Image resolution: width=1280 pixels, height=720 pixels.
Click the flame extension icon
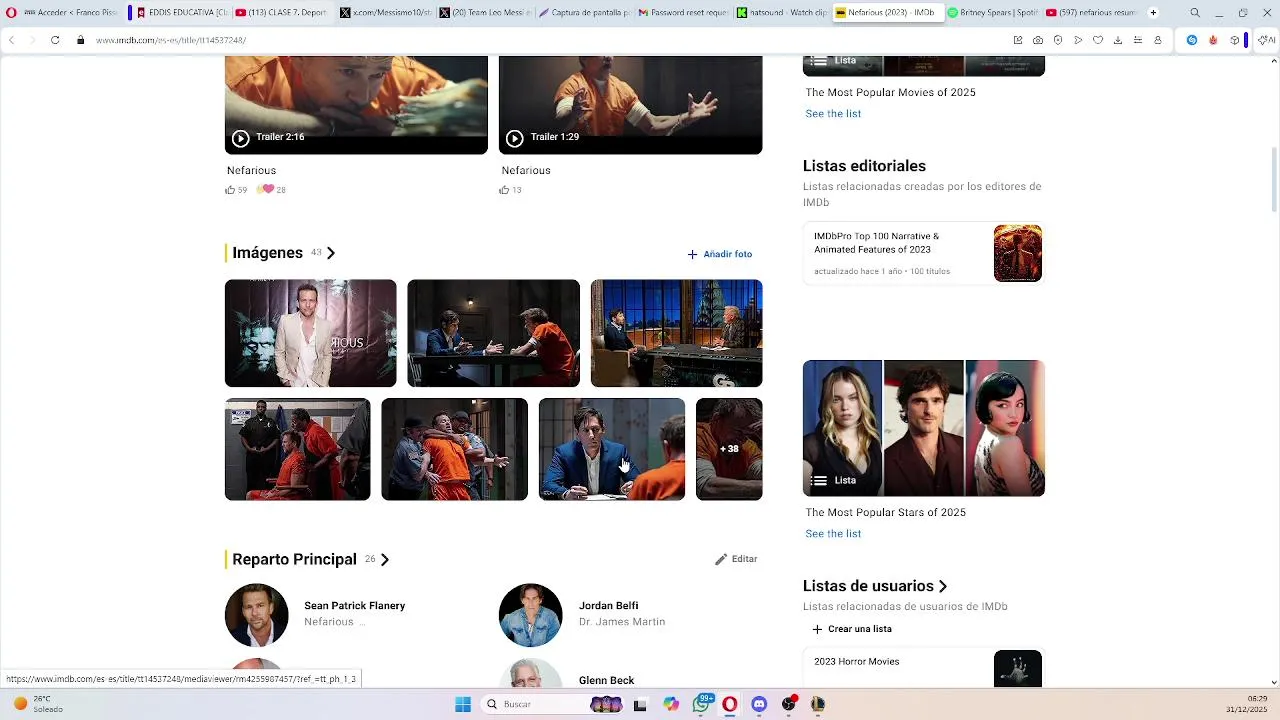click(x=1213, y=40)
